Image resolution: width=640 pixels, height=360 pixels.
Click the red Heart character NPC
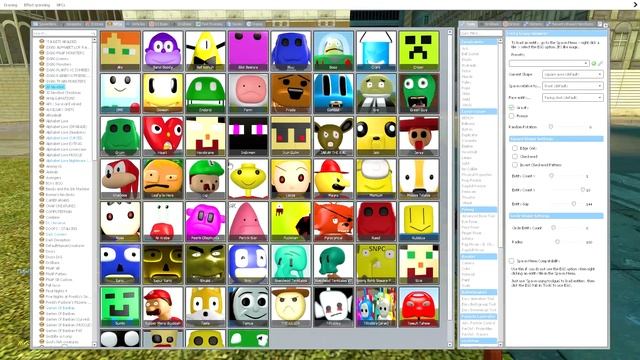click(162, 136)
